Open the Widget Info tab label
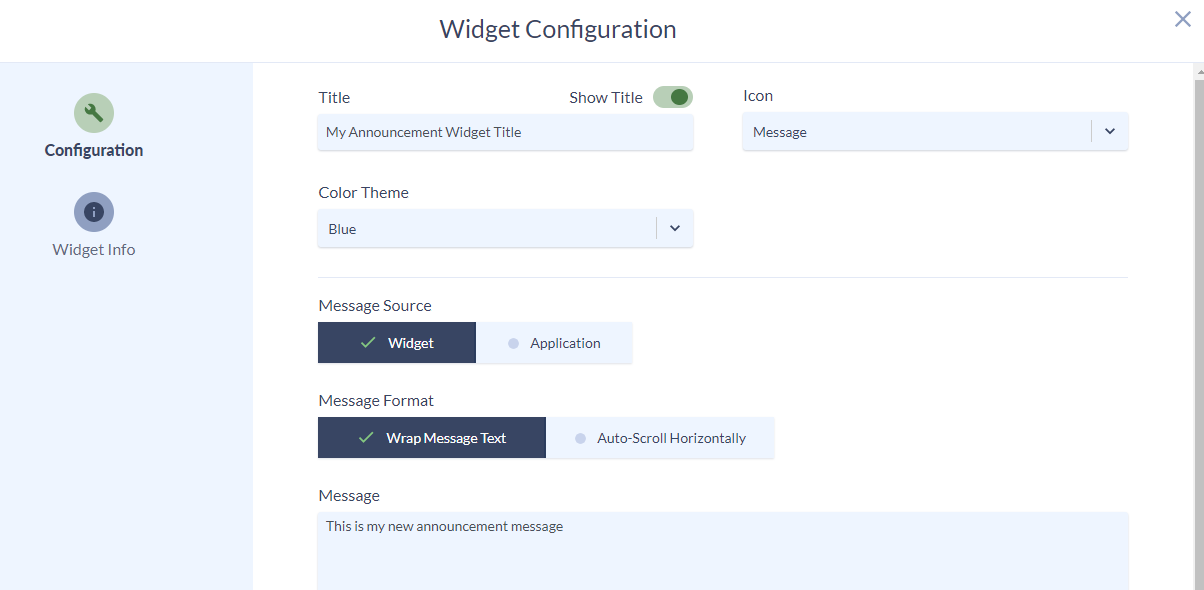The width and height of the screenshot is (1204, 590). (x=94, y=250)
